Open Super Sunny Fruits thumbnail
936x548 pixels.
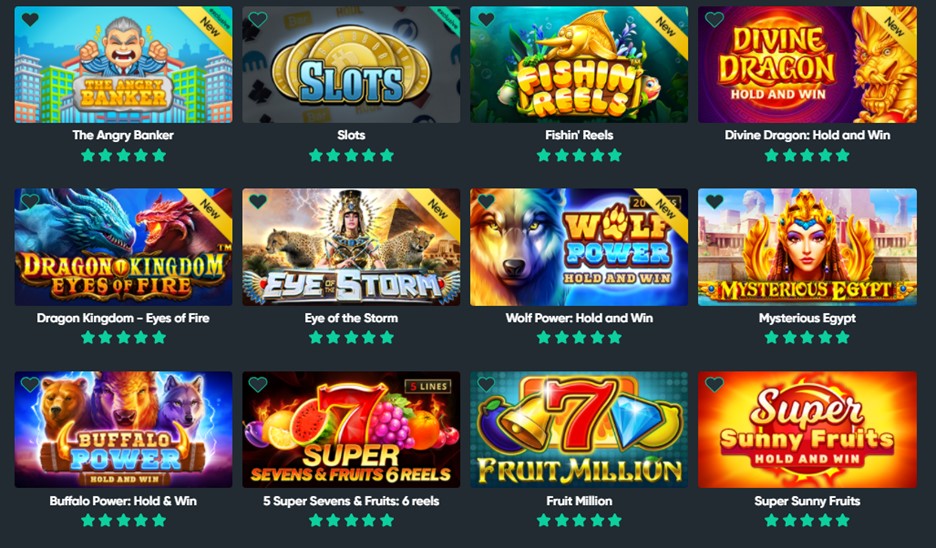[807, 430]
